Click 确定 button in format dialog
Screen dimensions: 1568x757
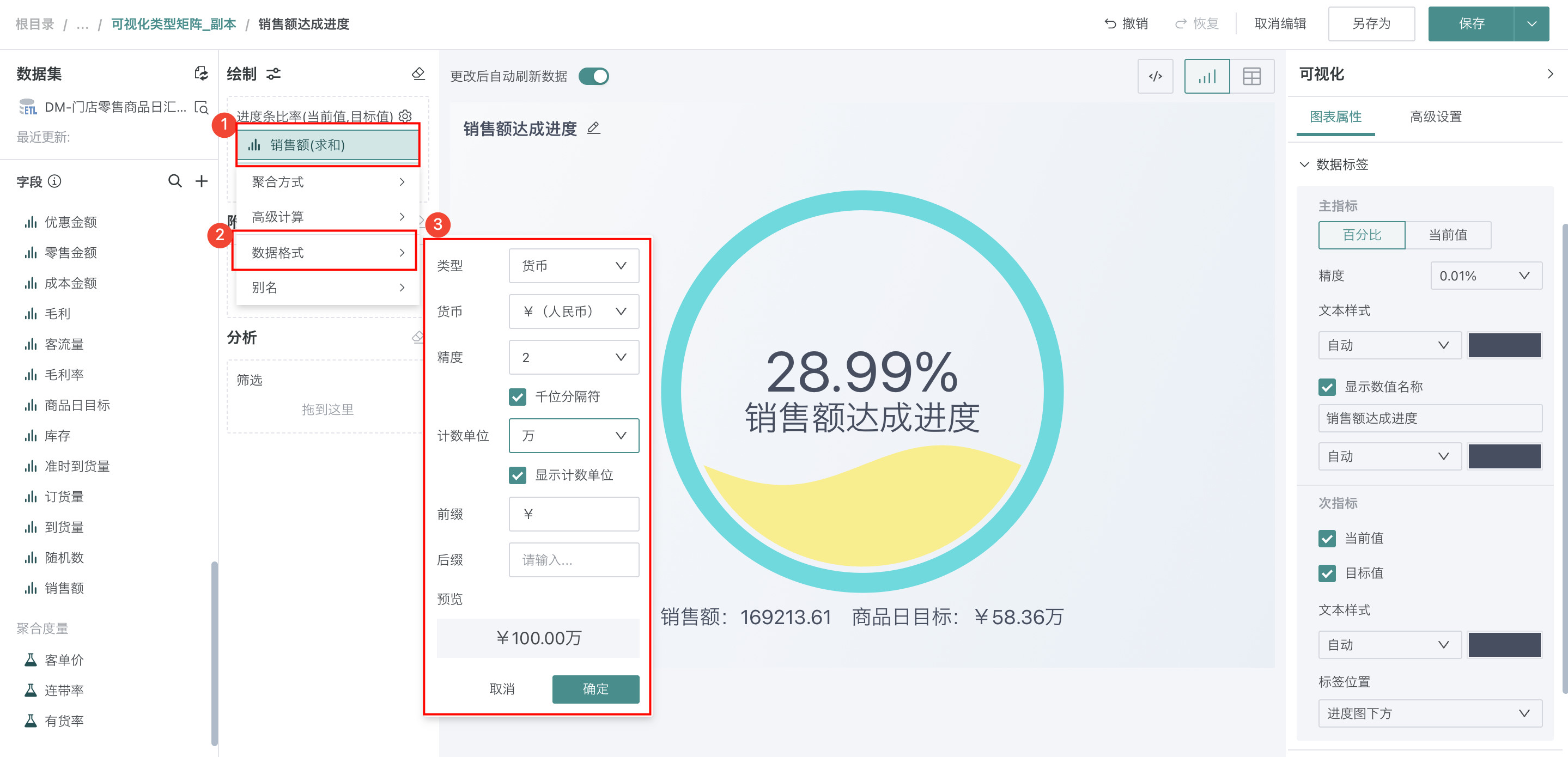595,689
